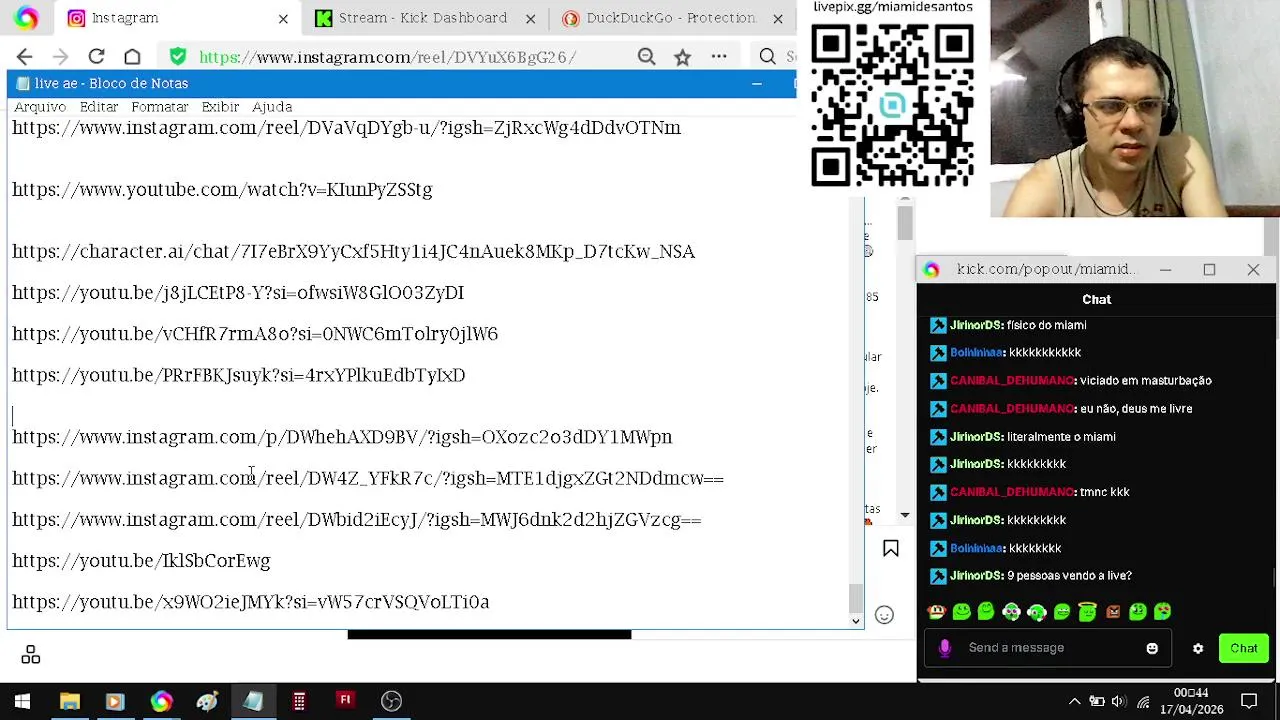Screen dimensions: 1280x720
Task: Click the browser page scrollbar thumb
Action: tap(905, 224)
